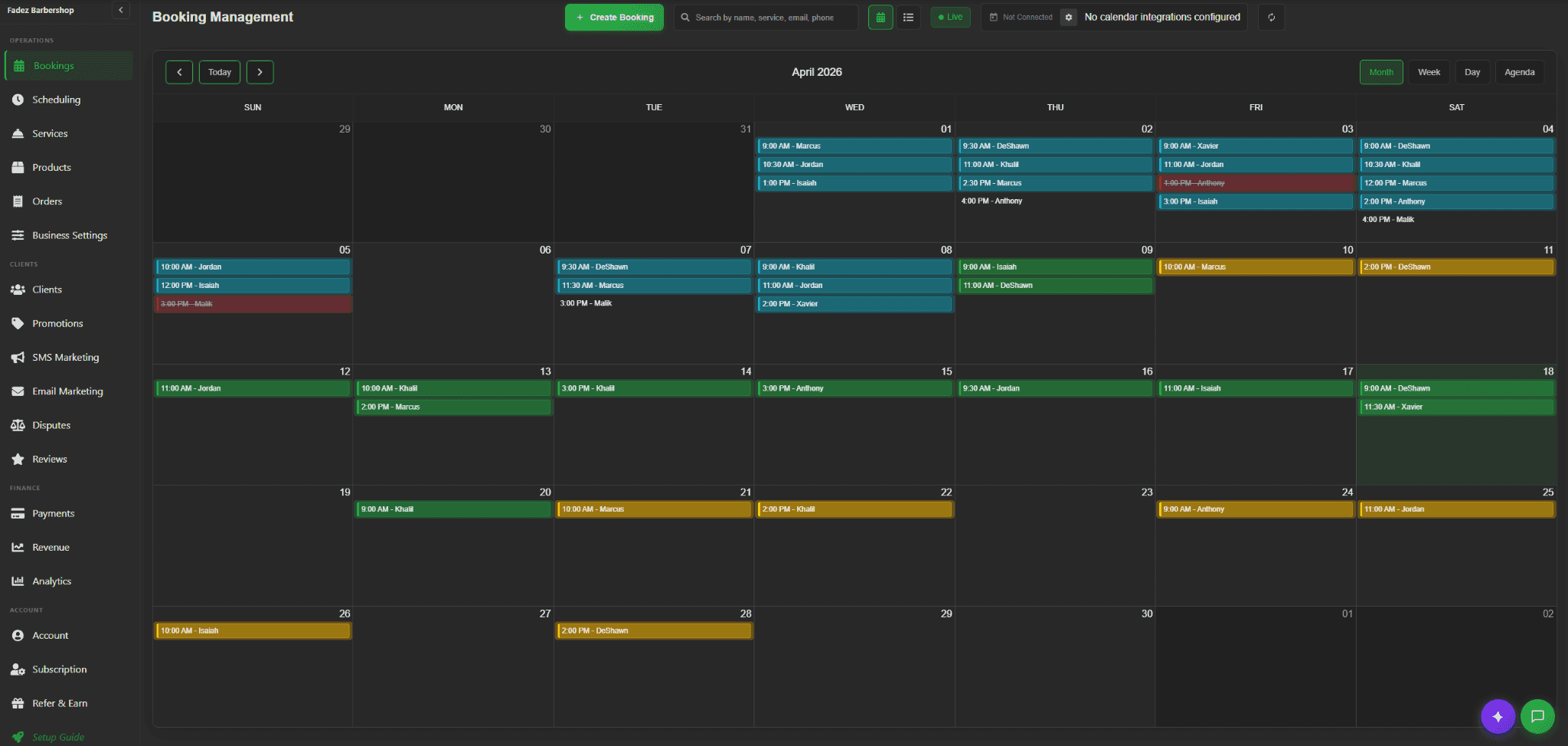
Task: Open calendar integration settings gear
Action: coord(1069,17)
